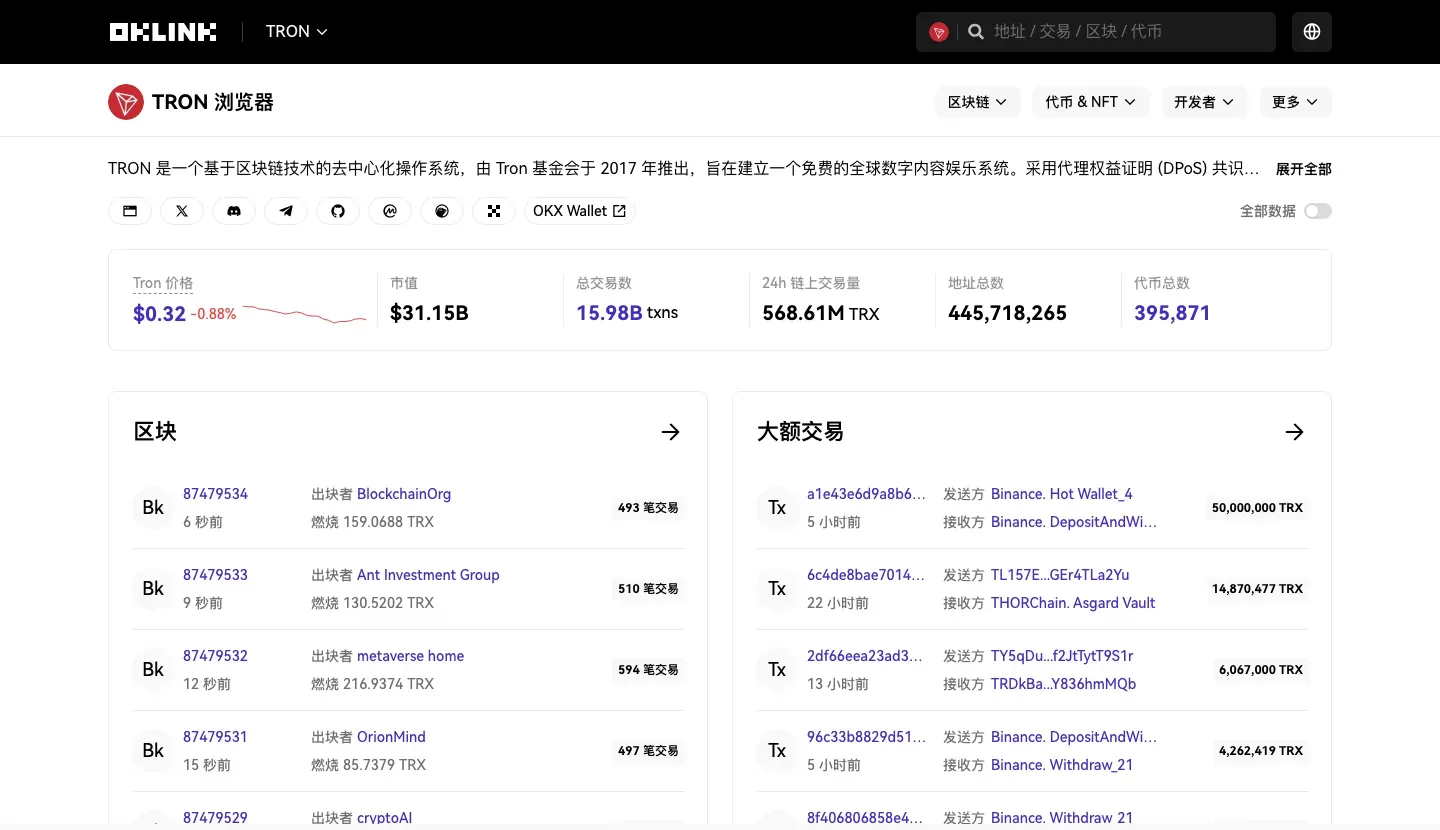Open the Telegram social link
The image size is (1440, 830).
point(286,211)
